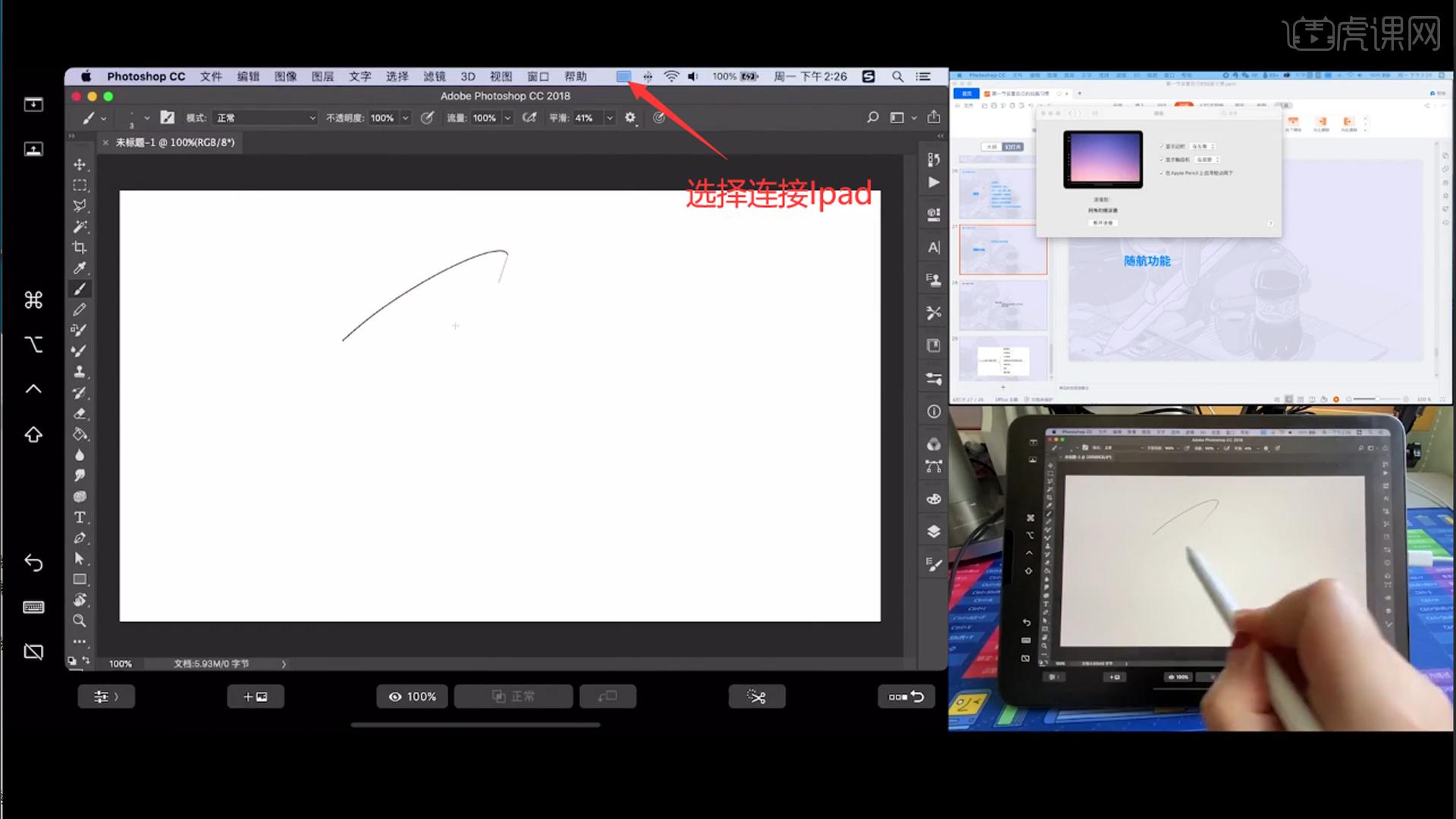Toggle the brush settings panel button
The width and height of the screenshot is (1456, 819).
click(168, 118)
